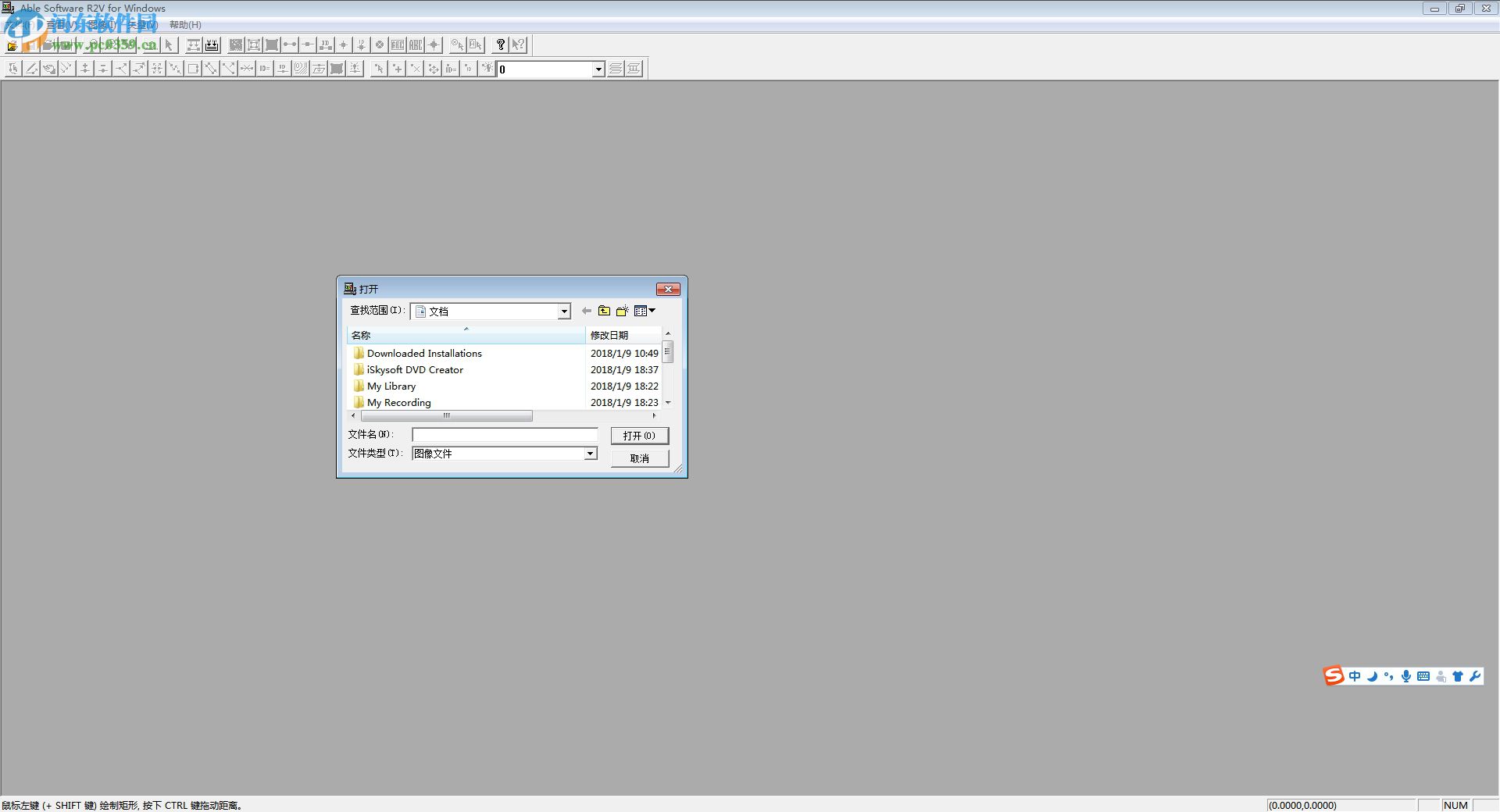The height and width of the screenshot is (812, 1500).
Task: Click the 打开(O) button
Action: tap(639, 435)
